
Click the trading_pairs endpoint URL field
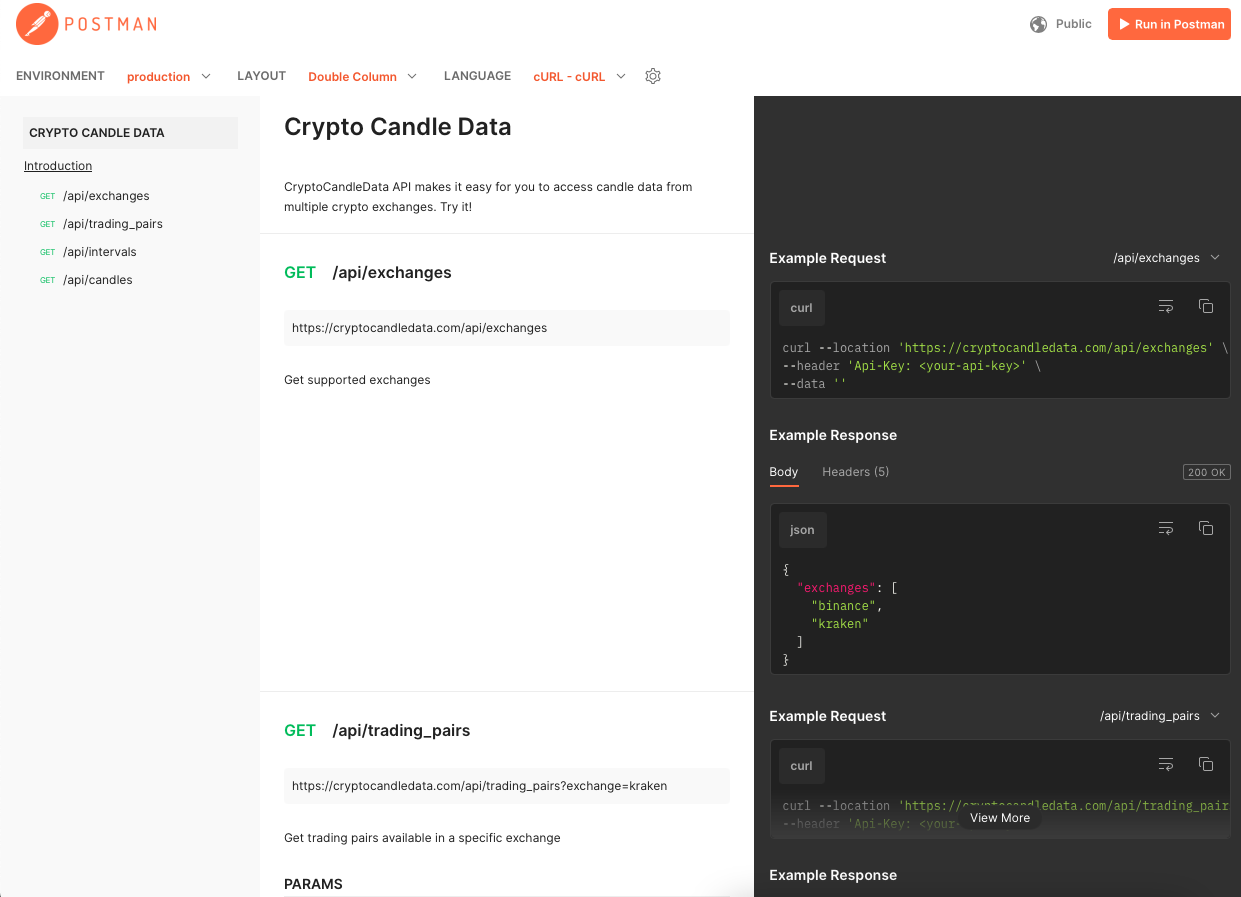507,786
